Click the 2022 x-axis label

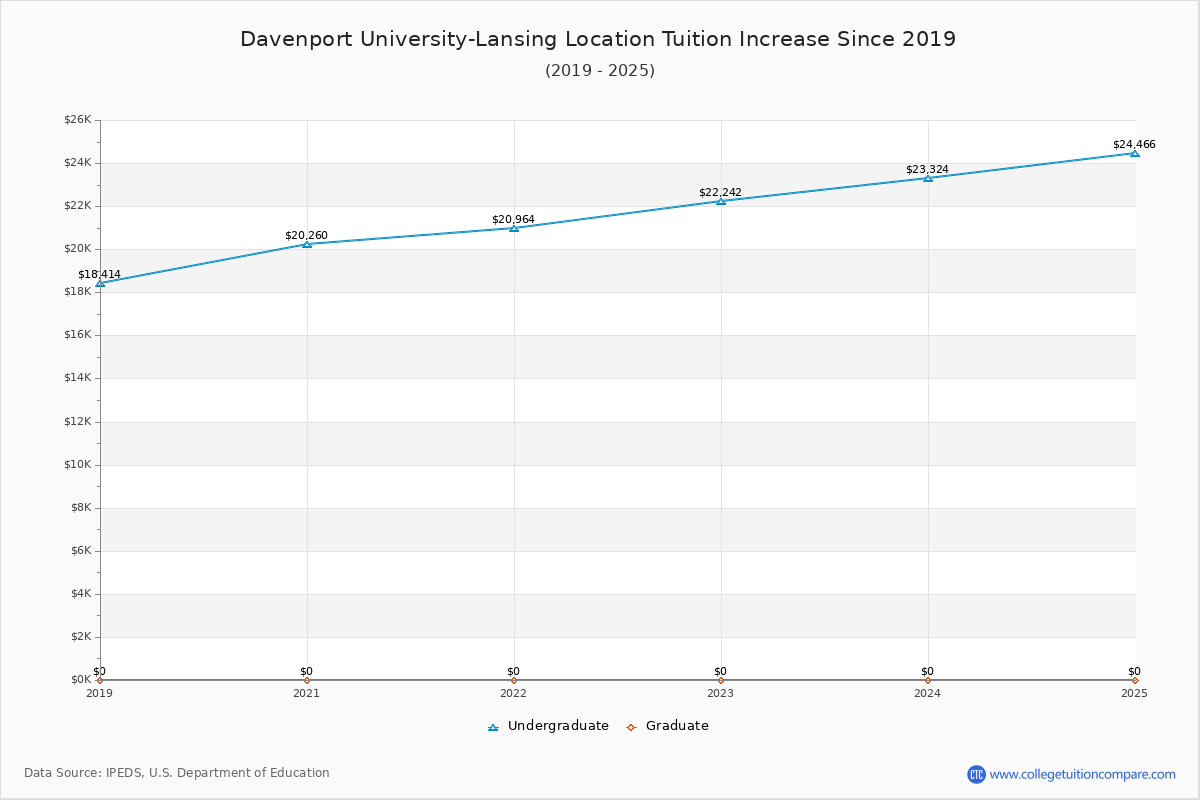tap(513, 693)
